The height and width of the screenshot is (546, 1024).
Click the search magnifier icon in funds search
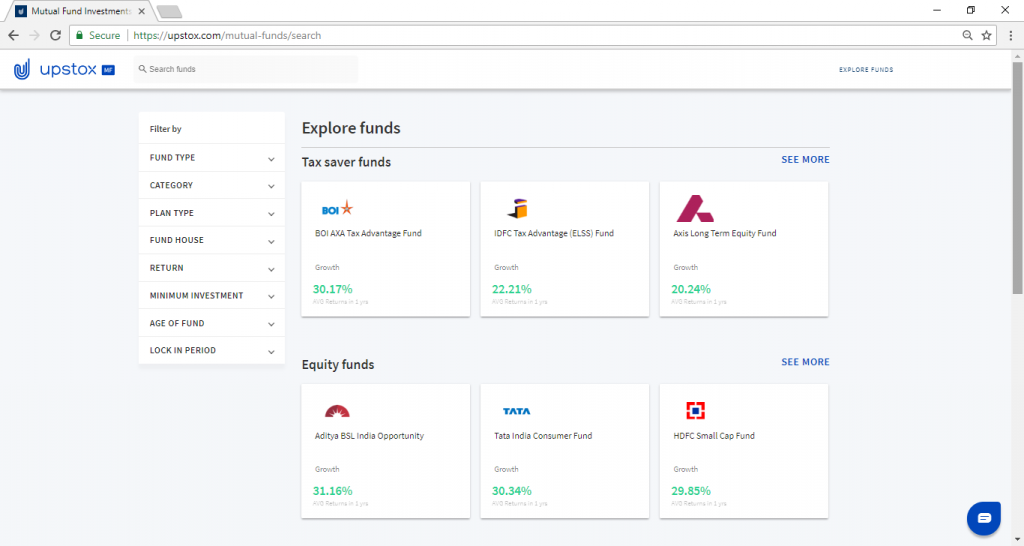click(x=142, y=69)
